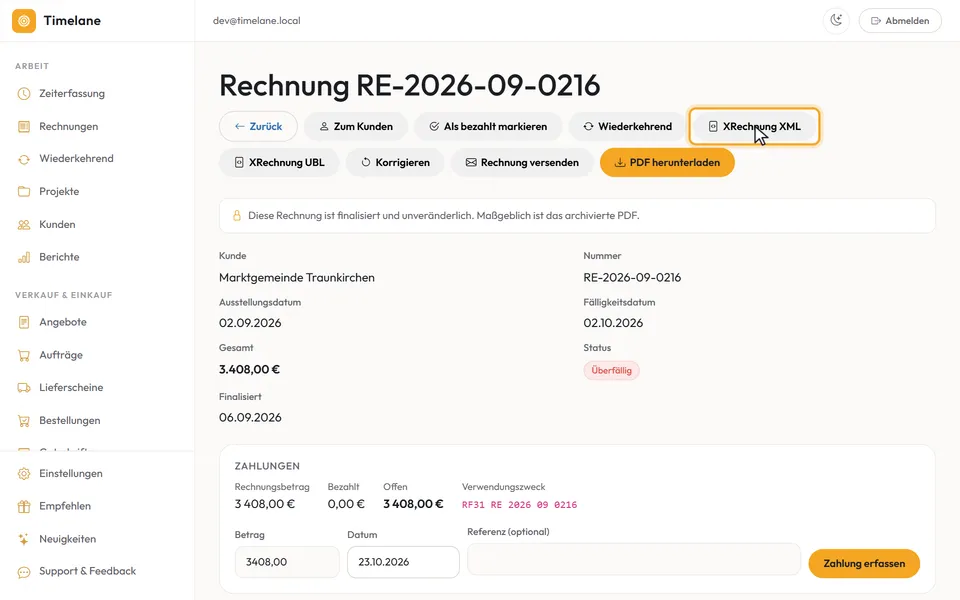Click the Fälligkeitsdatum value 02.10.2026
The image size is (960, 600).
pyautogui.click(x=613, y=323)
